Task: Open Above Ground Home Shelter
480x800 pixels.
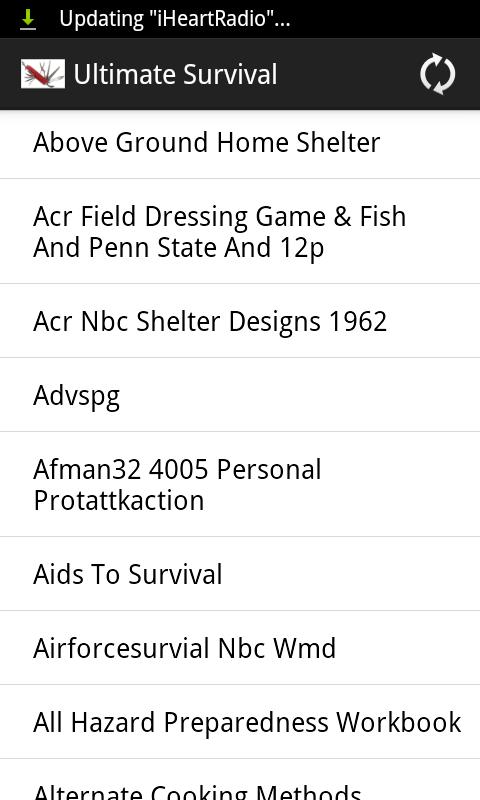Action: [240, 142]
